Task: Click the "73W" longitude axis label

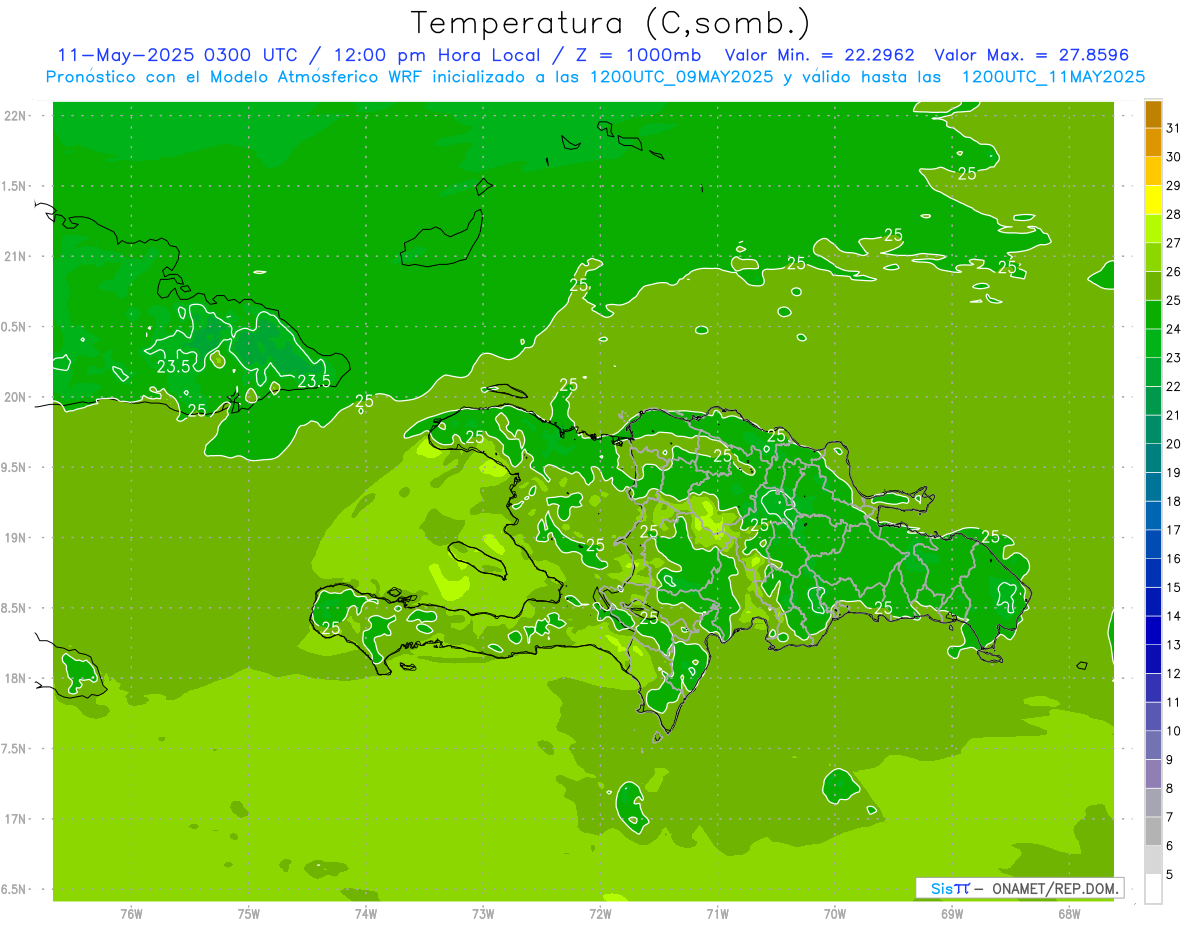Action: click(483, 913)
